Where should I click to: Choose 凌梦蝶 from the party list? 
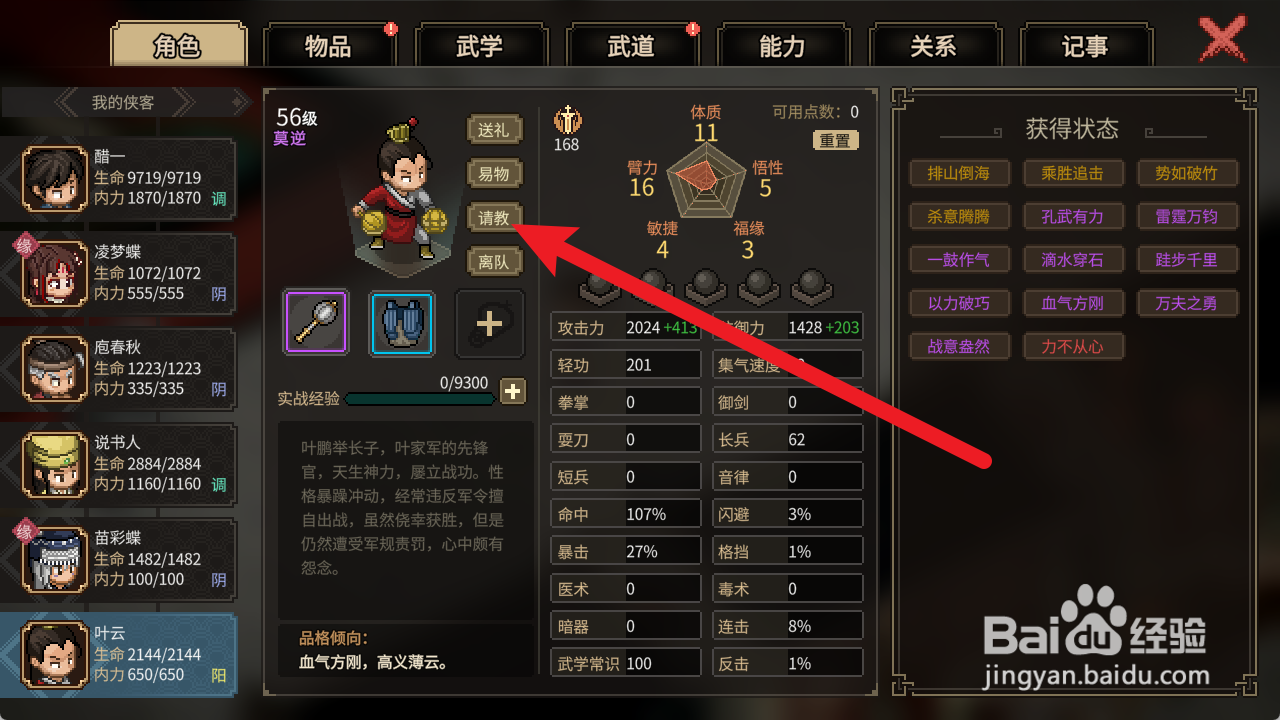point(118,272)
